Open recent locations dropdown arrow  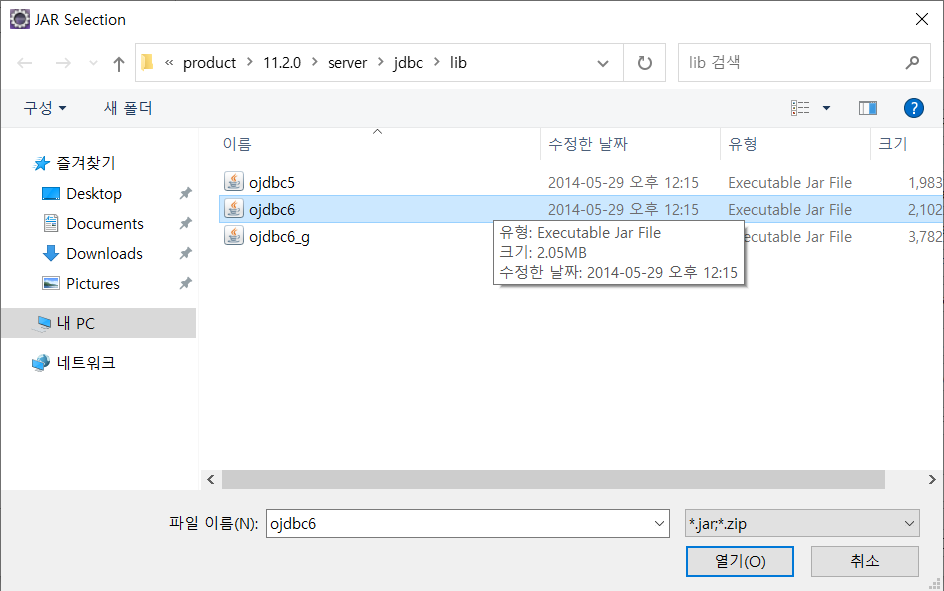point(93,63)
